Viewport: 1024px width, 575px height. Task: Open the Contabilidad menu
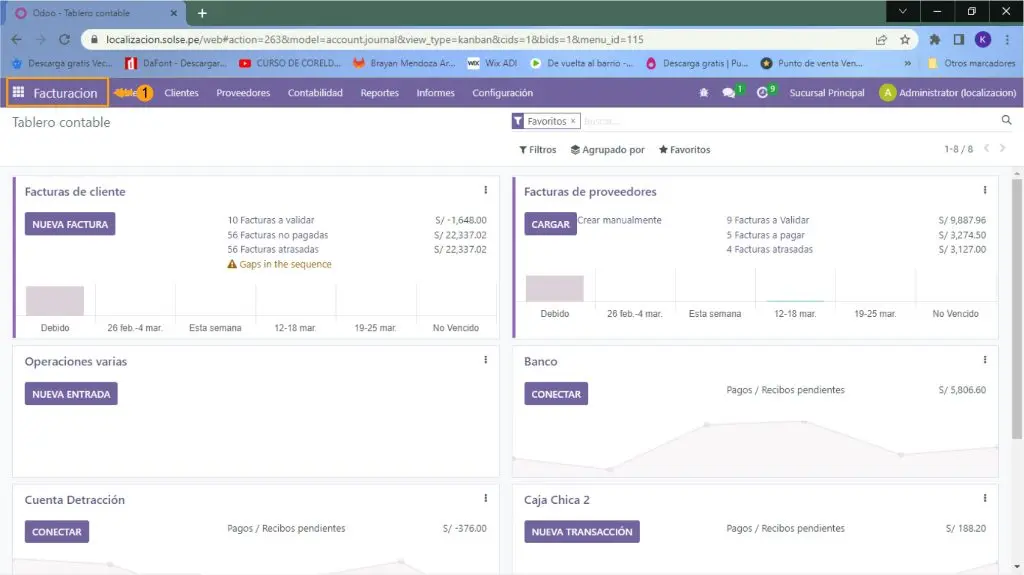(315, 93)
